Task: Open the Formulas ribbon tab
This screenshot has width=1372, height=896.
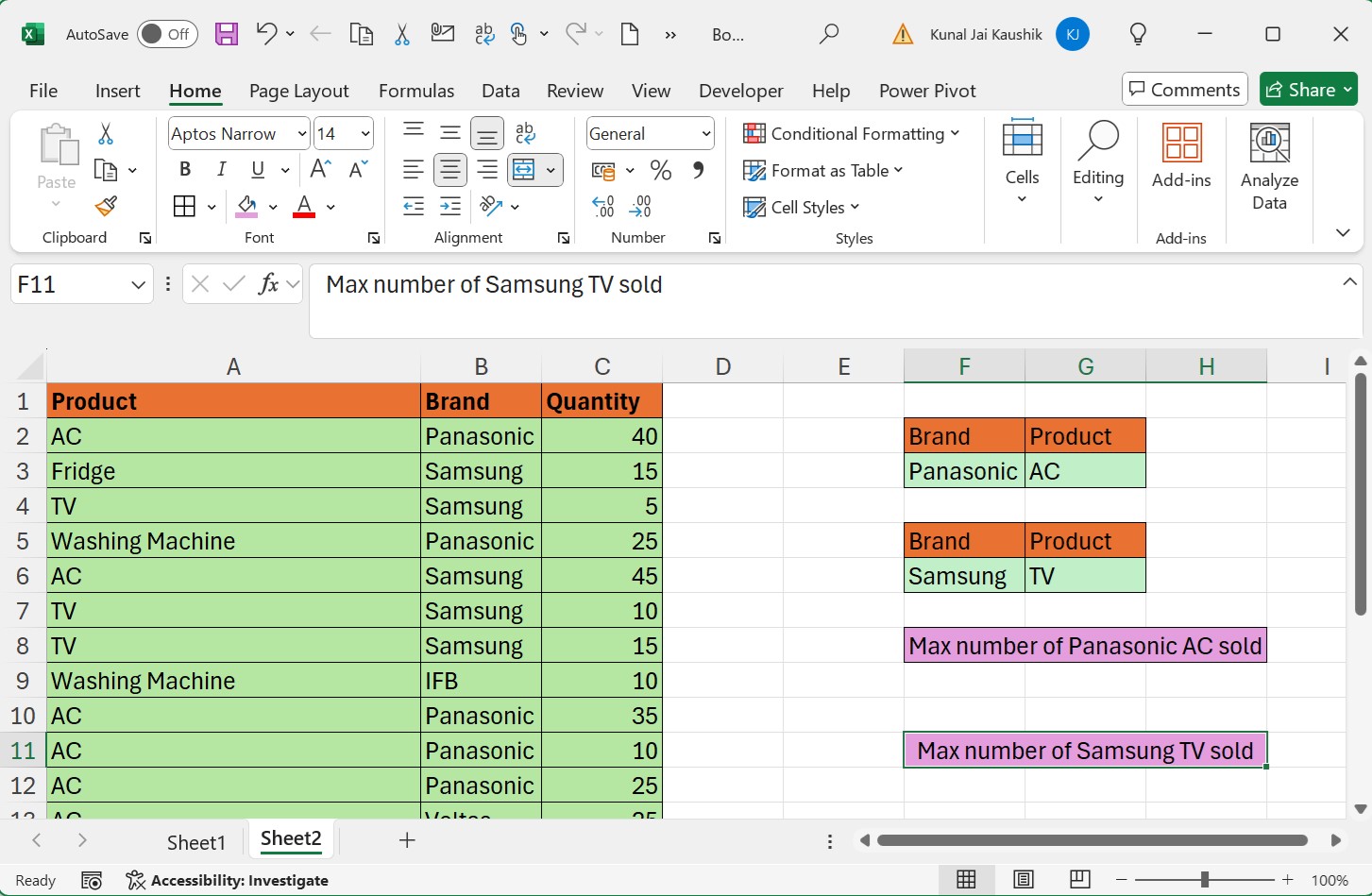Action: [x=415, y=91]
